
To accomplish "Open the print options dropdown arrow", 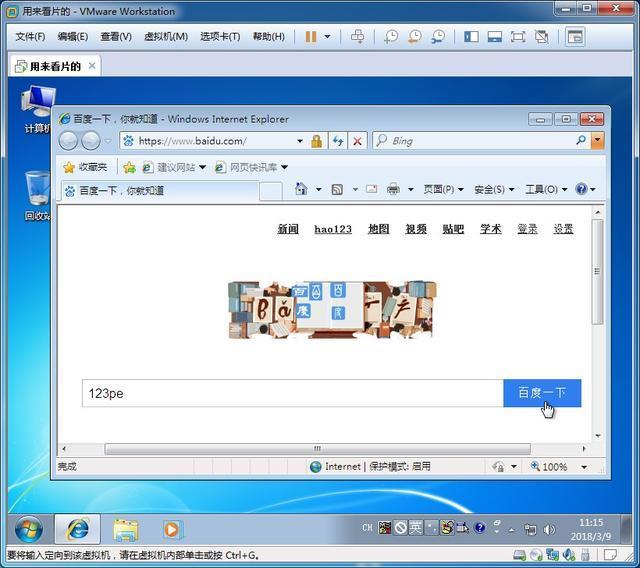I will [x=411, y=189].
